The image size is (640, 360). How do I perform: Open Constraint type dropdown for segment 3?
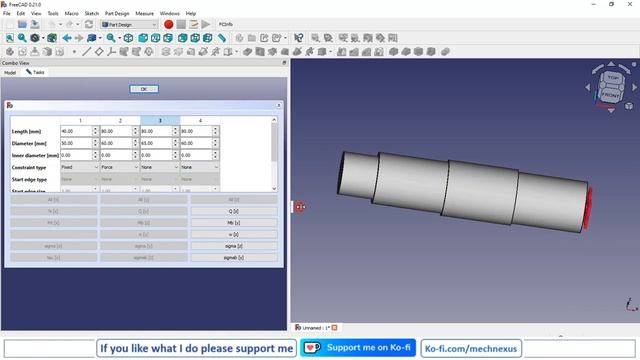click(160, 167)
